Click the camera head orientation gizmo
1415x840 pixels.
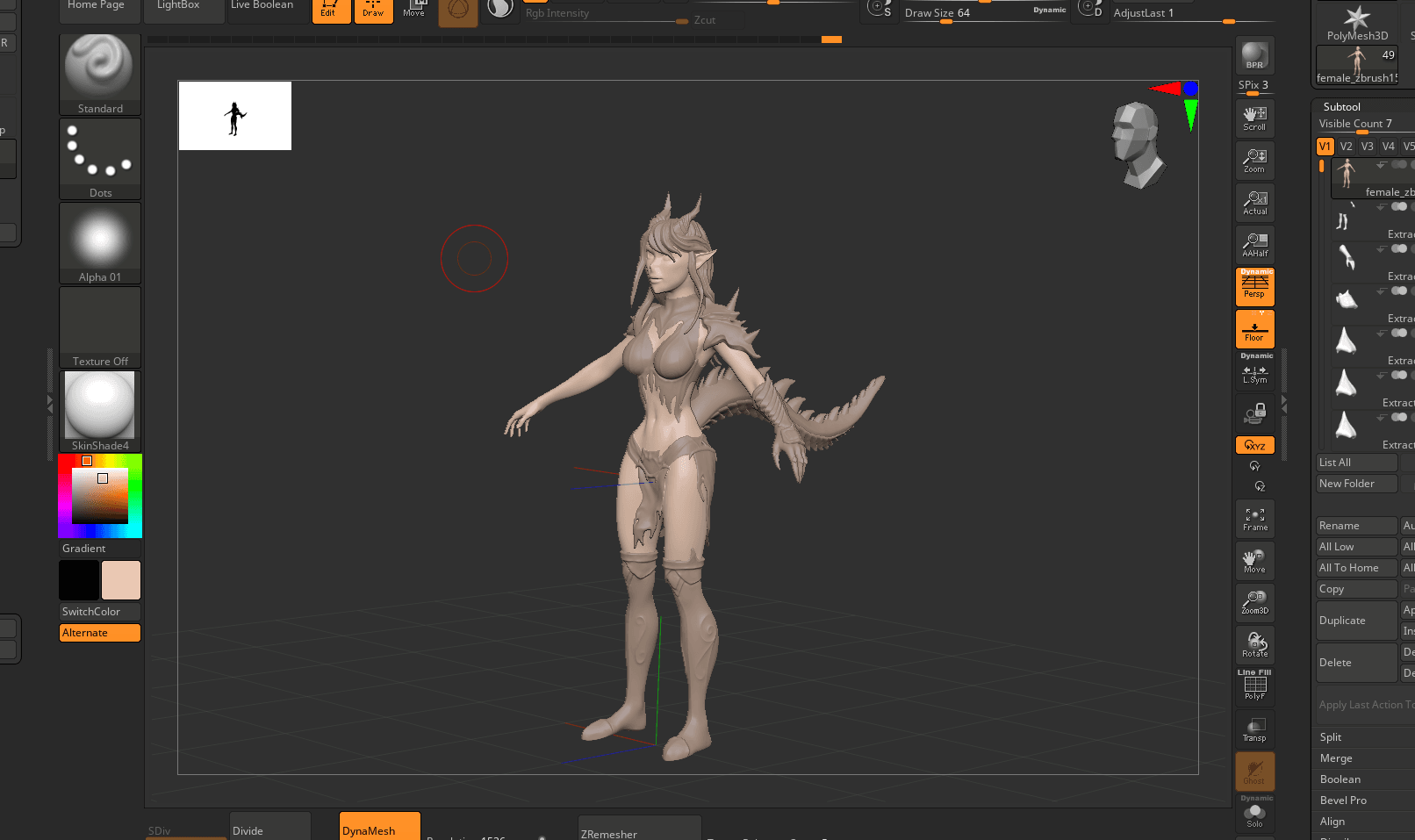pos(1138,146)
